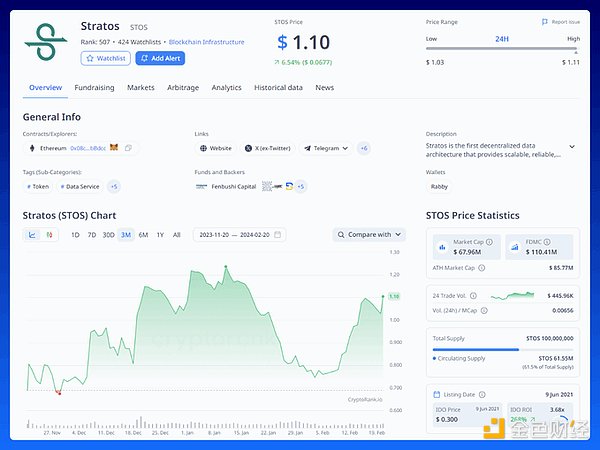The height and width of the screenshot is (450, 600).
Task: Click the Website globe link
Action: pos(215,148)
